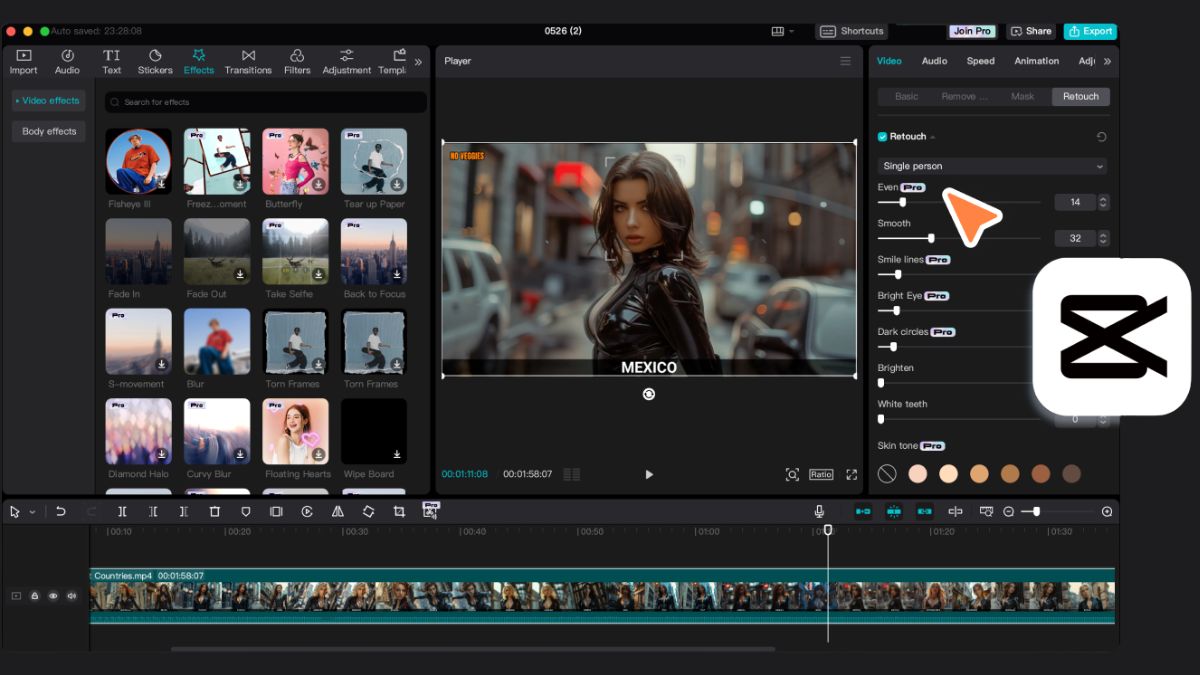The image size is (1200, 675).
Task: Click the rotate handle below the video preview
Action: click(648, 394)
